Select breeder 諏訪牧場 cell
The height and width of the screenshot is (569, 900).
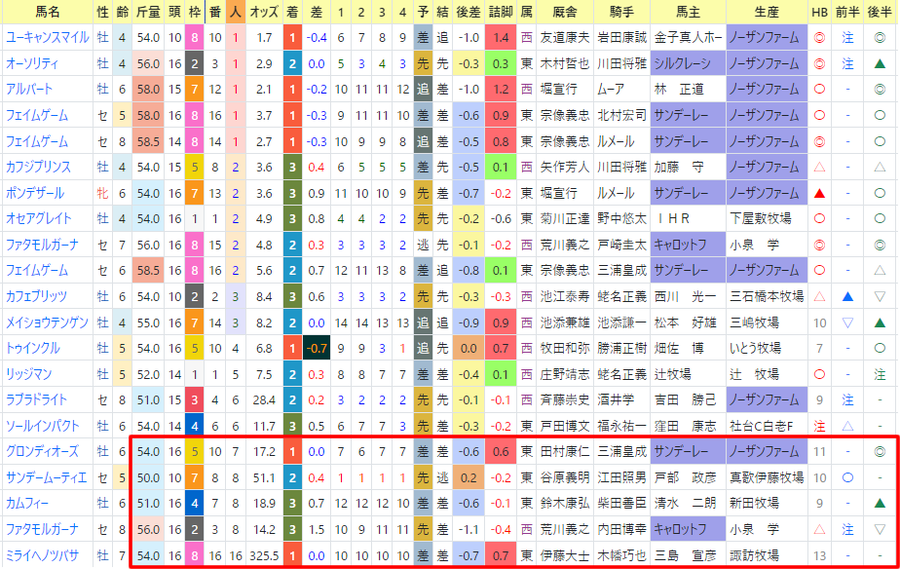[766, 555]
